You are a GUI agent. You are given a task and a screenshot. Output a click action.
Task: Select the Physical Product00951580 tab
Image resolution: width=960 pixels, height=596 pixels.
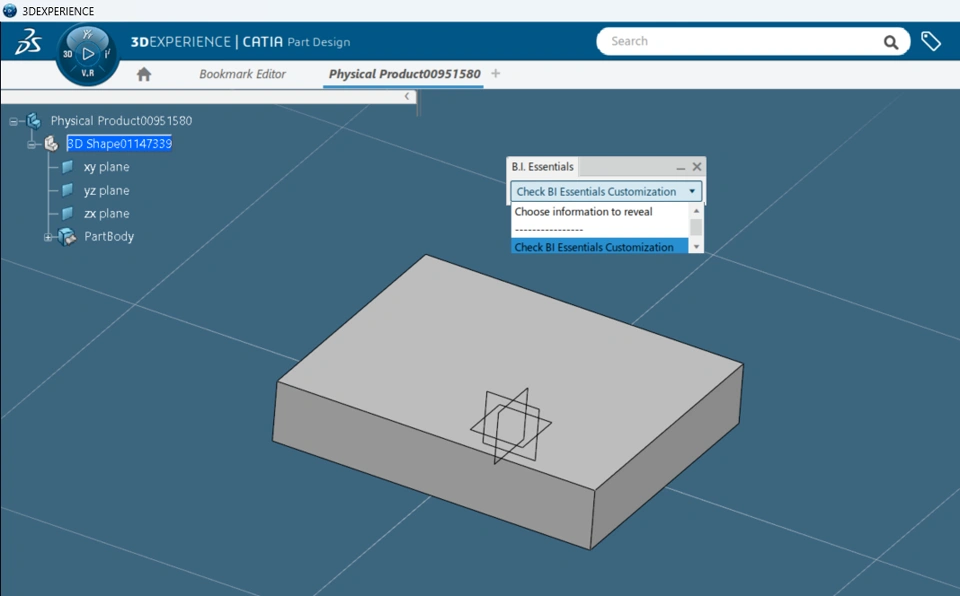404,74
